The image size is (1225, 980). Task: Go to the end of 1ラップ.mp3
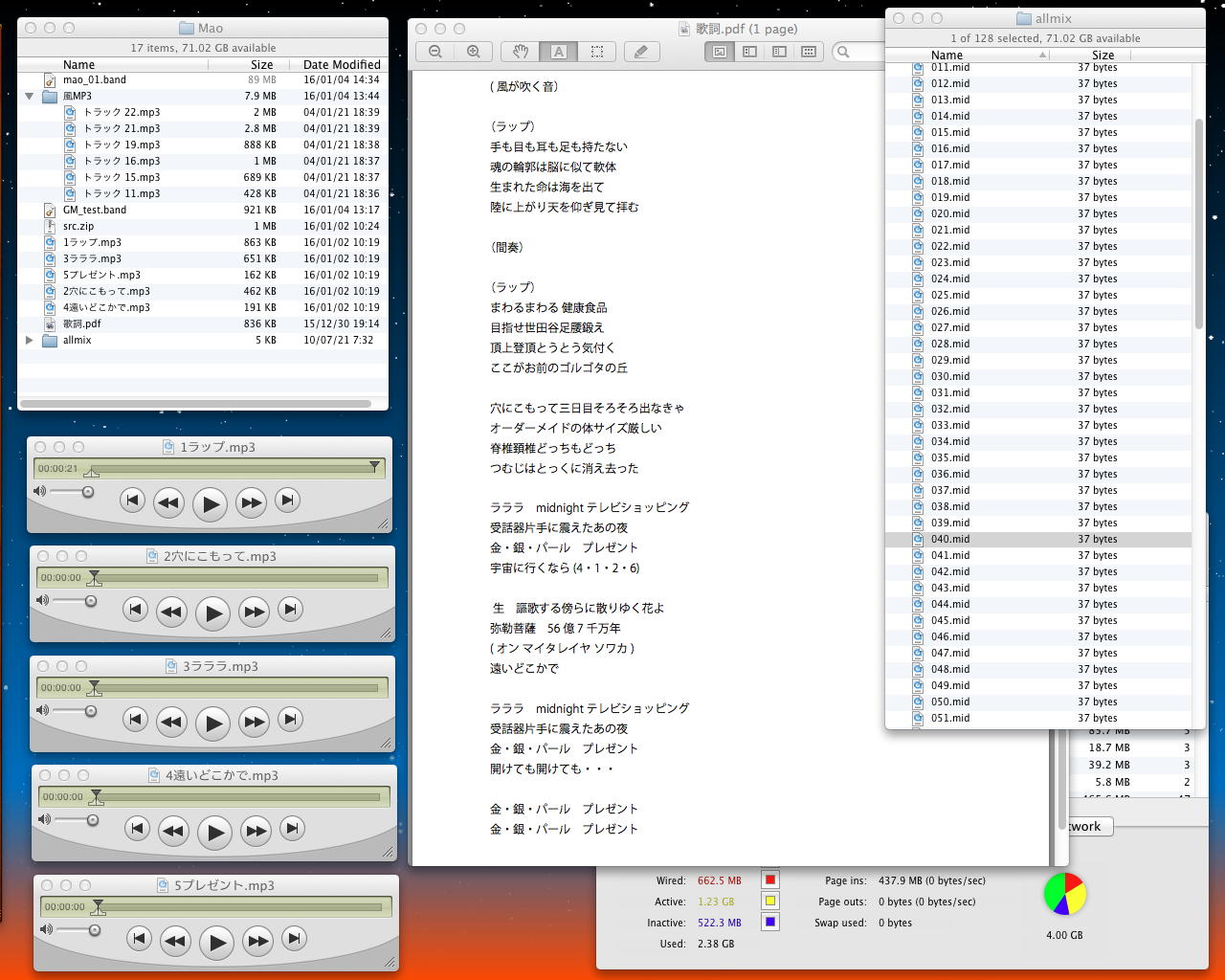[x=287, y=500]
